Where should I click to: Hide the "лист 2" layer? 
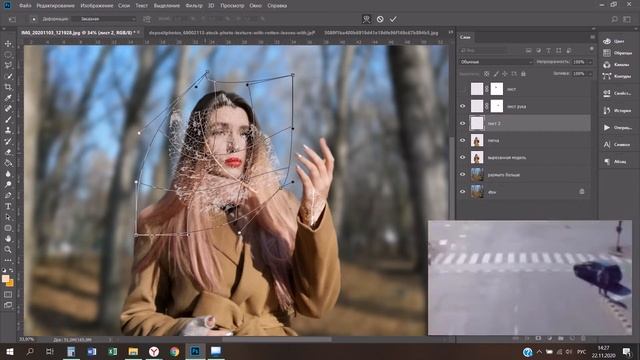click(x=462, y=123)
